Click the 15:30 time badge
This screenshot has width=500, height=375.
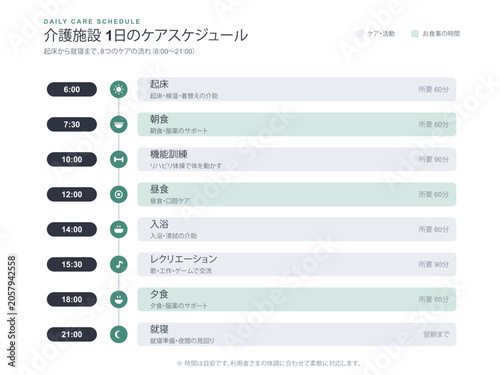[72, 264]
